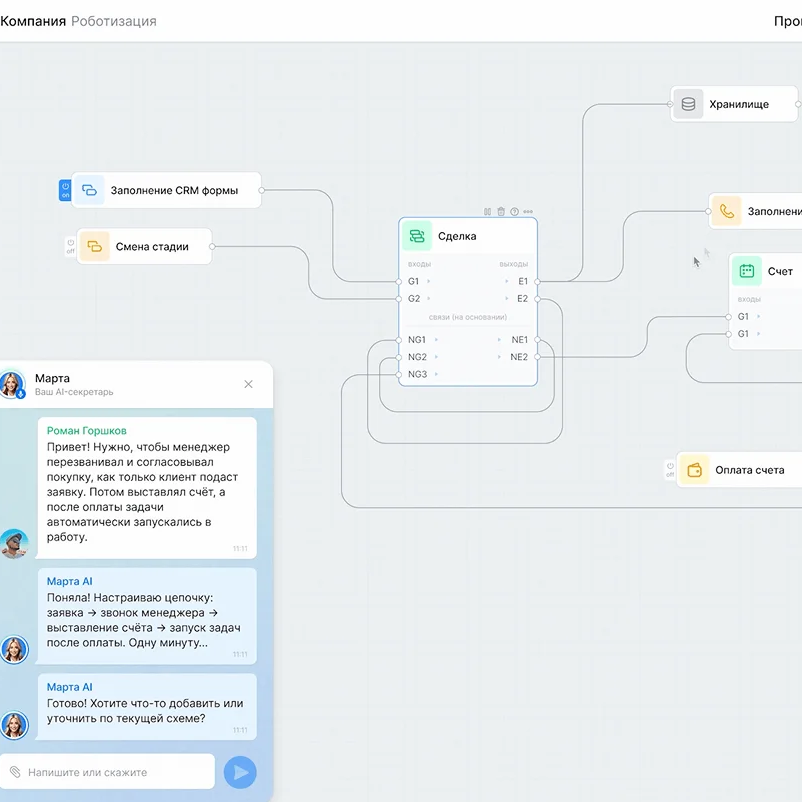Screen dimensions: 802x802
Task: Click the paperclip attachment icon in chat
Action: (15, 772)
